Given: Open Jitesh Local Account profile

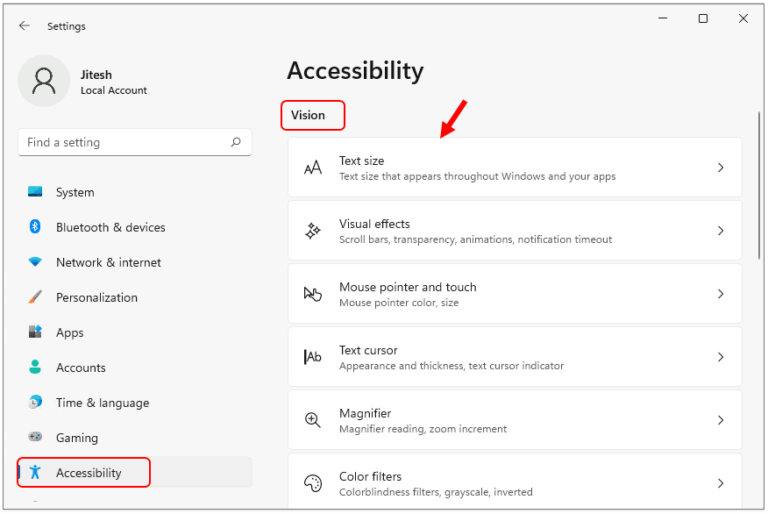Looking at the screenshot, I should point(113,82).
